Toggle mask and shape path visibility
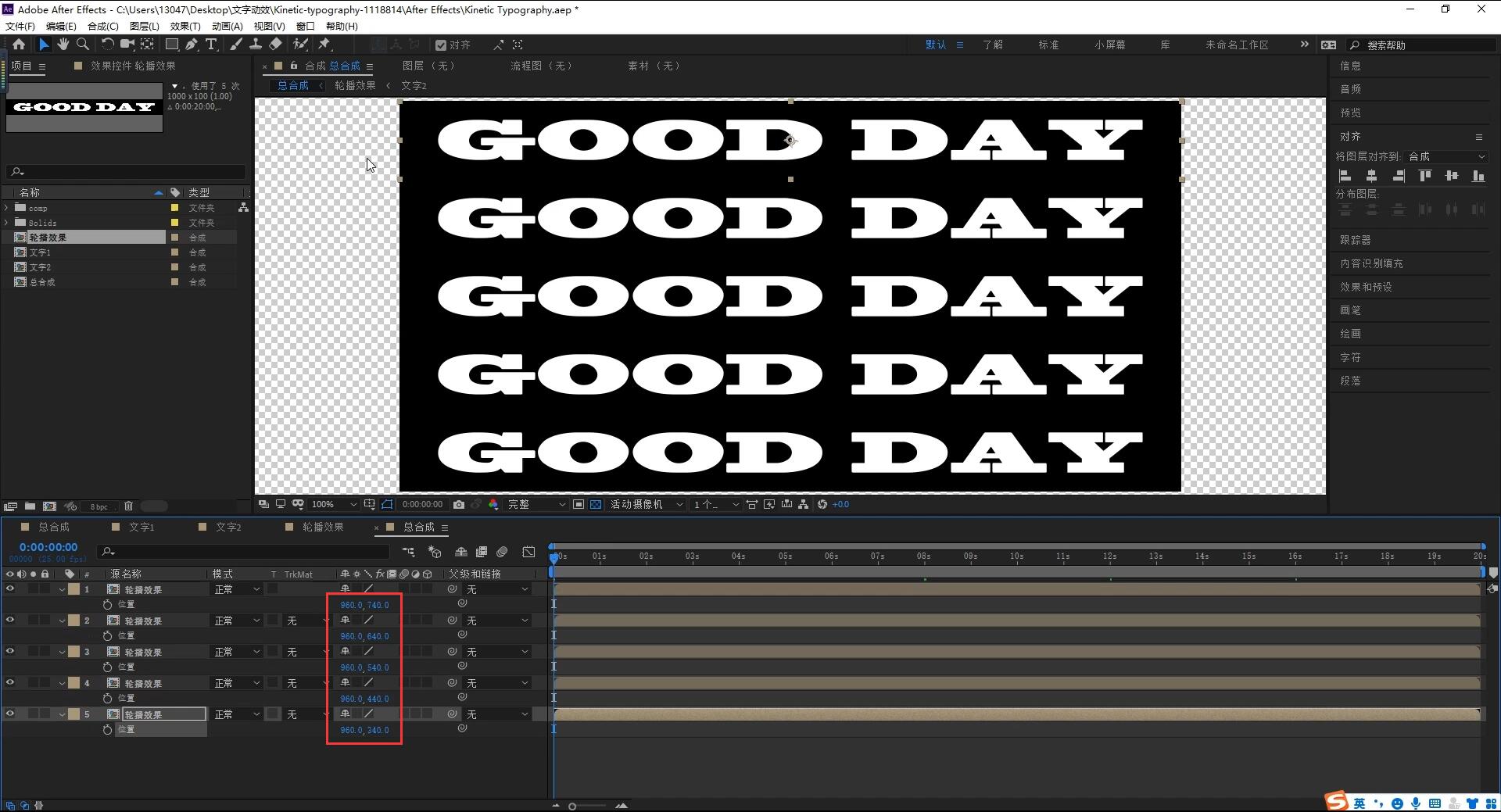 [x=387, y=505]
